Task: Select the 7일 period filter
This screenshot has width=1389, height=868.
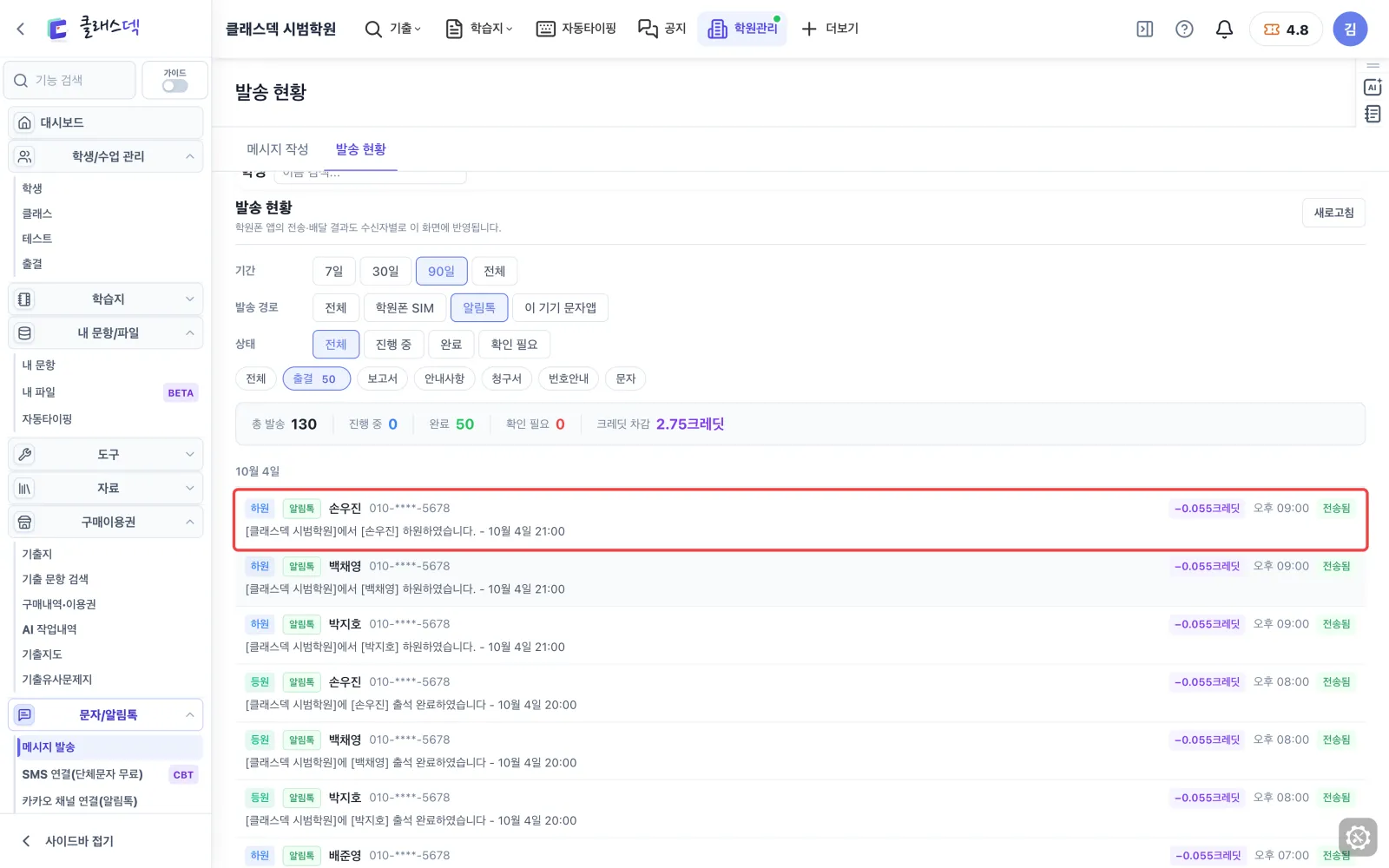Action: point(334,271)
